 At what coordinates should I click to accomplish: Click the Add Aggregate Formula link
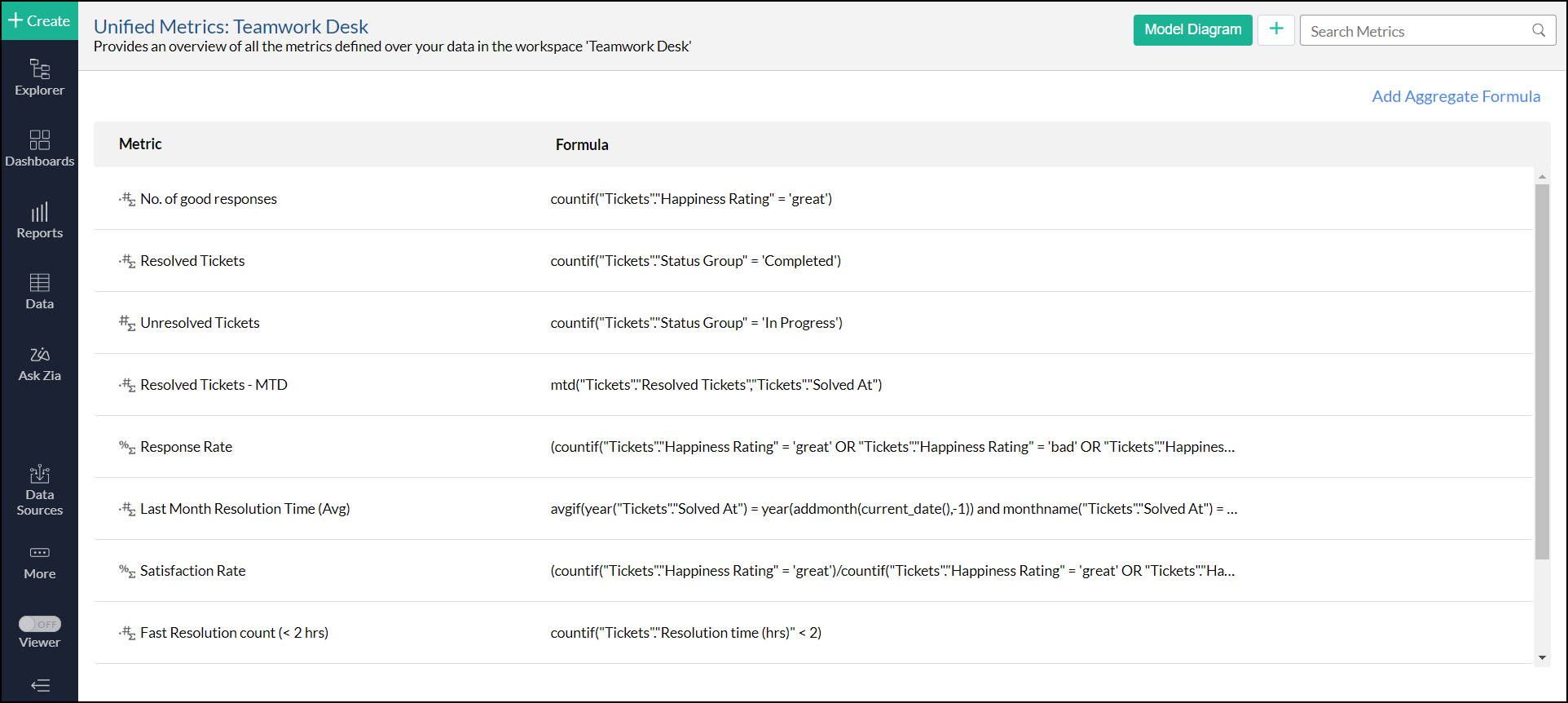click(x=1456, y=96)
